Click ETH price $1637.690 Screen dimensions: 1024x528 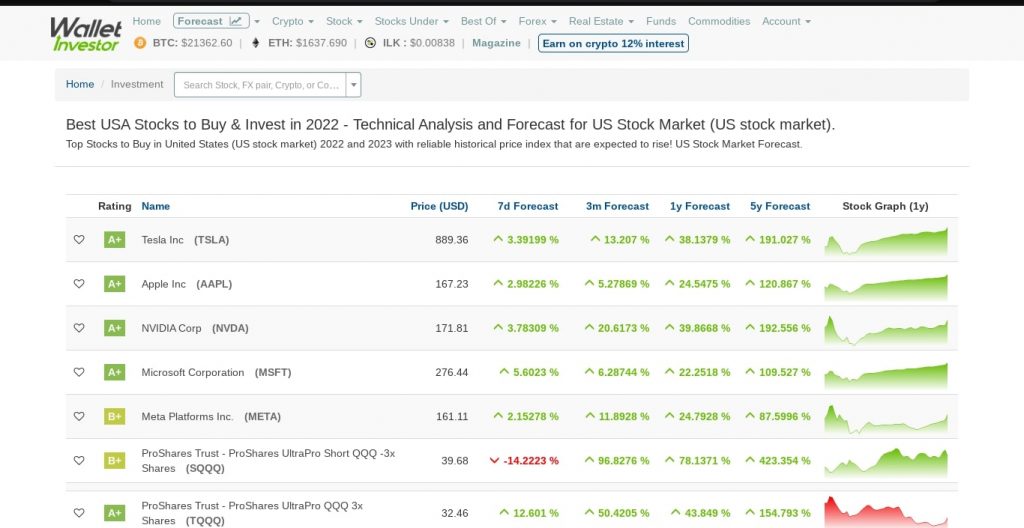pos(321,43)
